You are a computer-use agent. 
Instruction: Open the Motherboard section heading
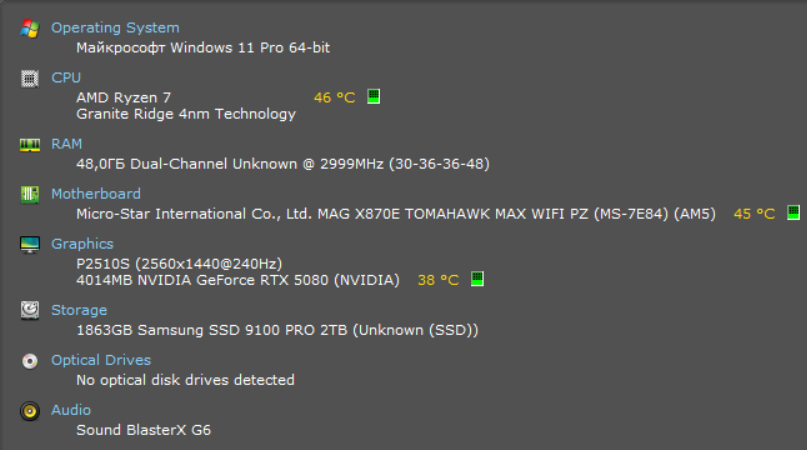click(96, 194)
